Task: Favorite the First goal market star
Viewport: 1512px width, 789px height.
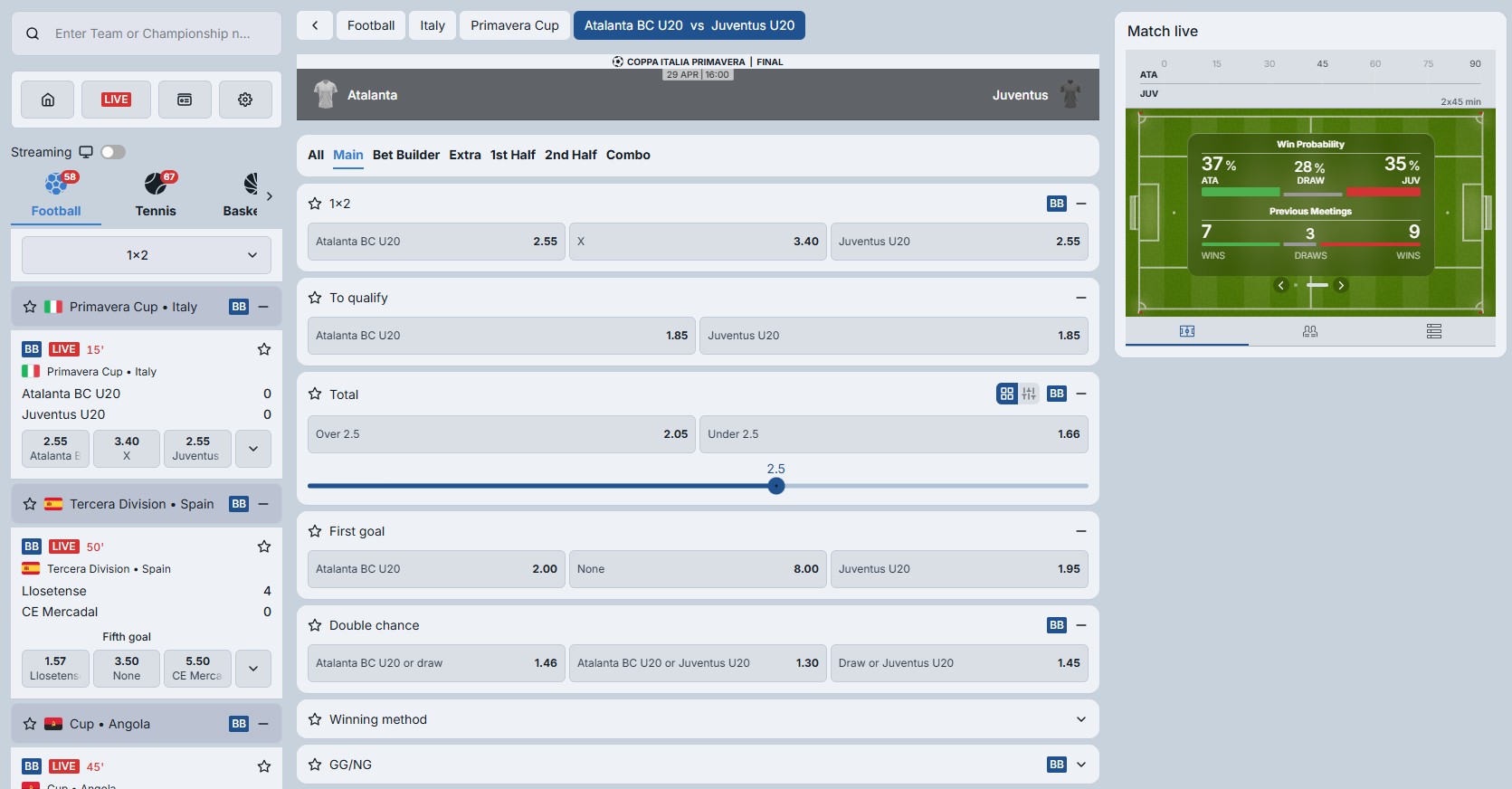Action: tap(315, 531)
